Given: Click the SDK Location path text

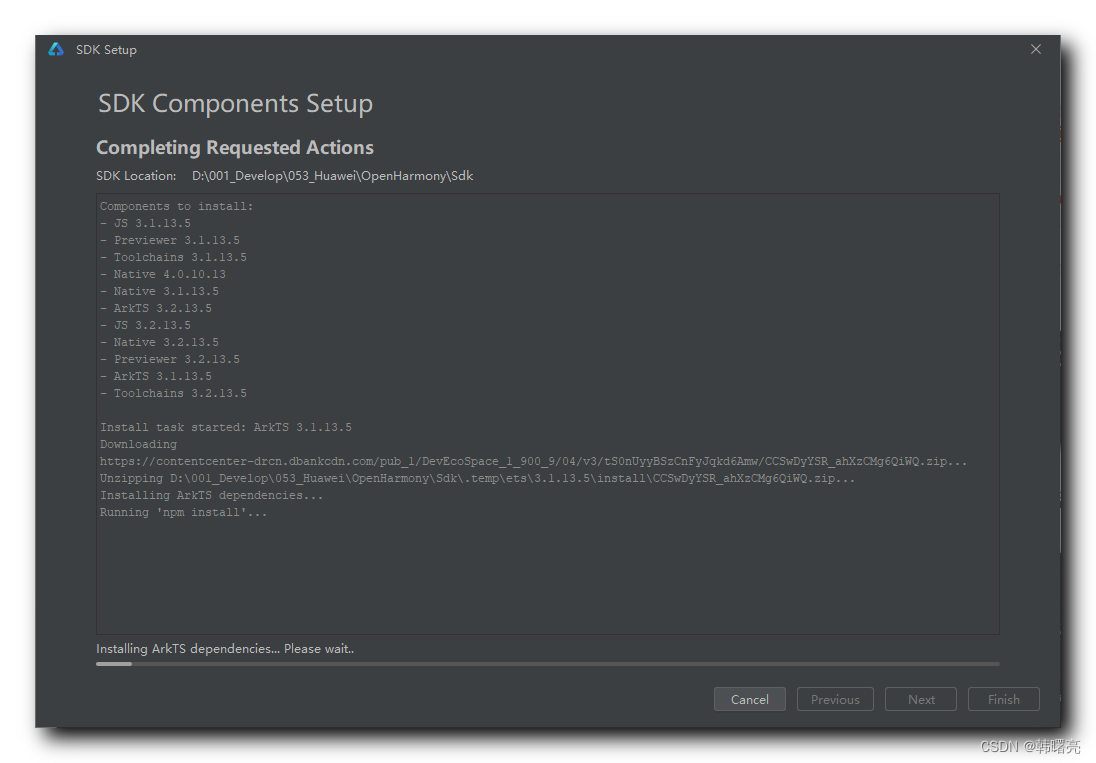Looking at the screenshot, I should point(332,176).
